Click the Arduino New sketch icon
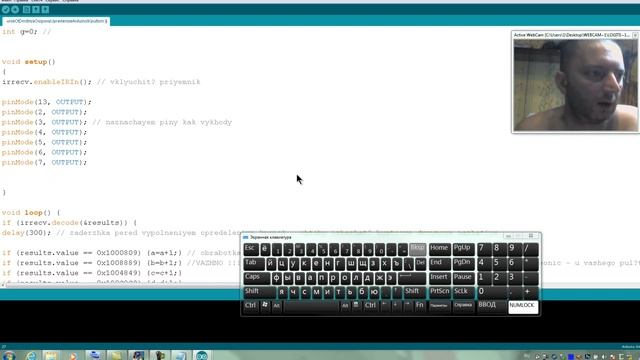This screenshot has width=640, height=360. point(27,9)
